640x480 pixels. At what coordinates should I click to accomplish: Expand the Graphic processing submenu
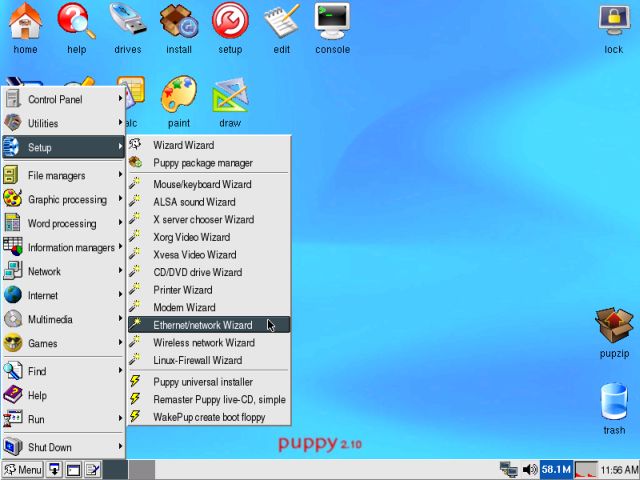[63, 200]
